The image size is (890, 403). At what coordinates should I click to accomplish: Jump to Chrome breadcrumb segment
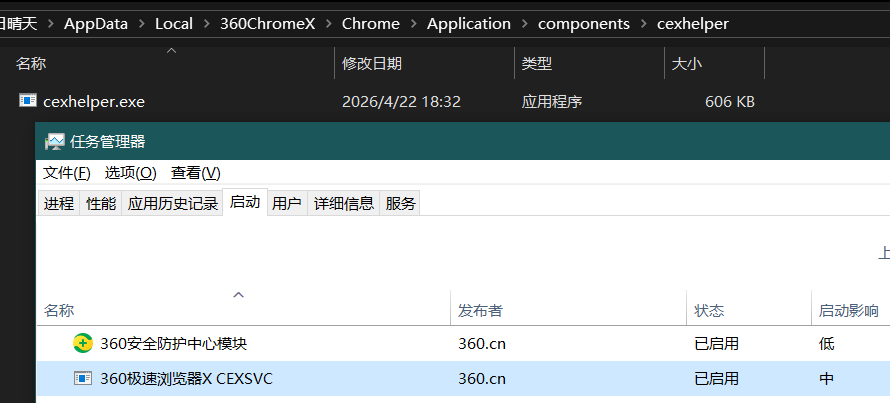(371, 24)
